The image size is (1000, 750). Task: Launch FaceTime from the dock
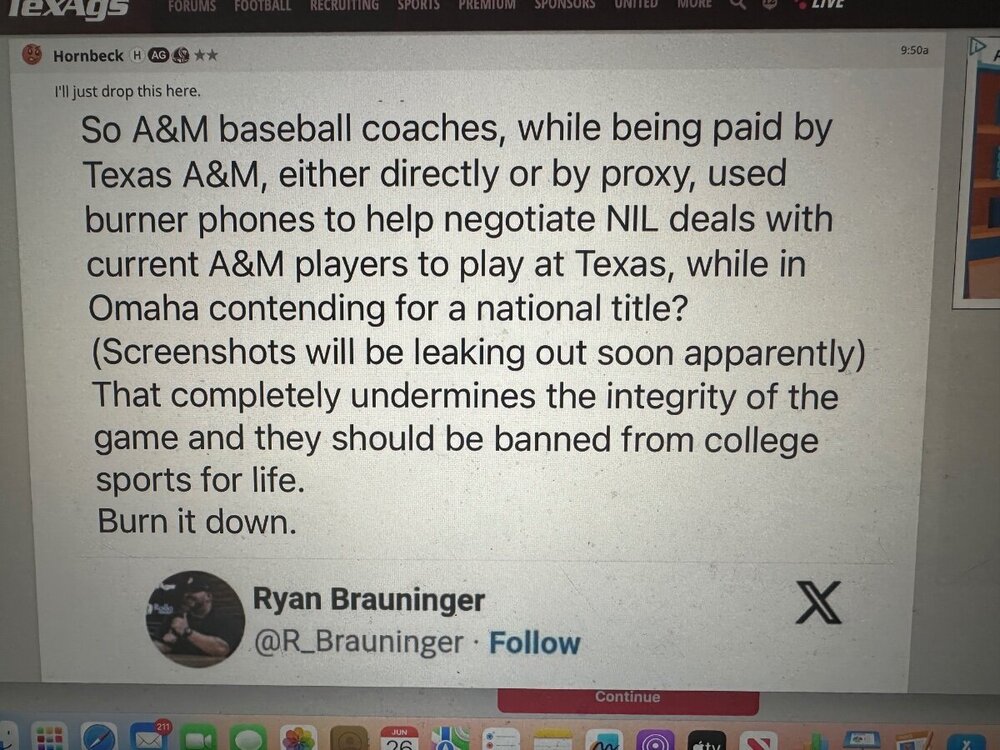199,738
